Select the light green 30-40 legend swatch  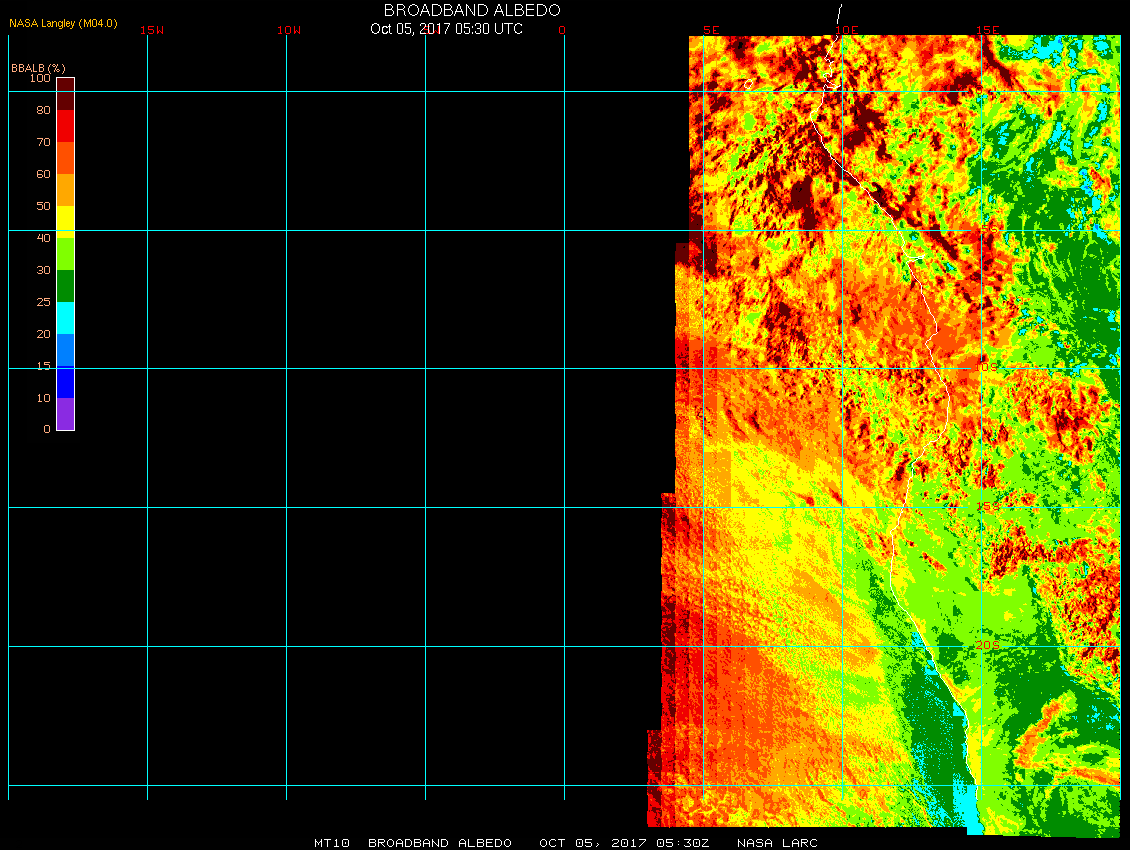point(66,254)
